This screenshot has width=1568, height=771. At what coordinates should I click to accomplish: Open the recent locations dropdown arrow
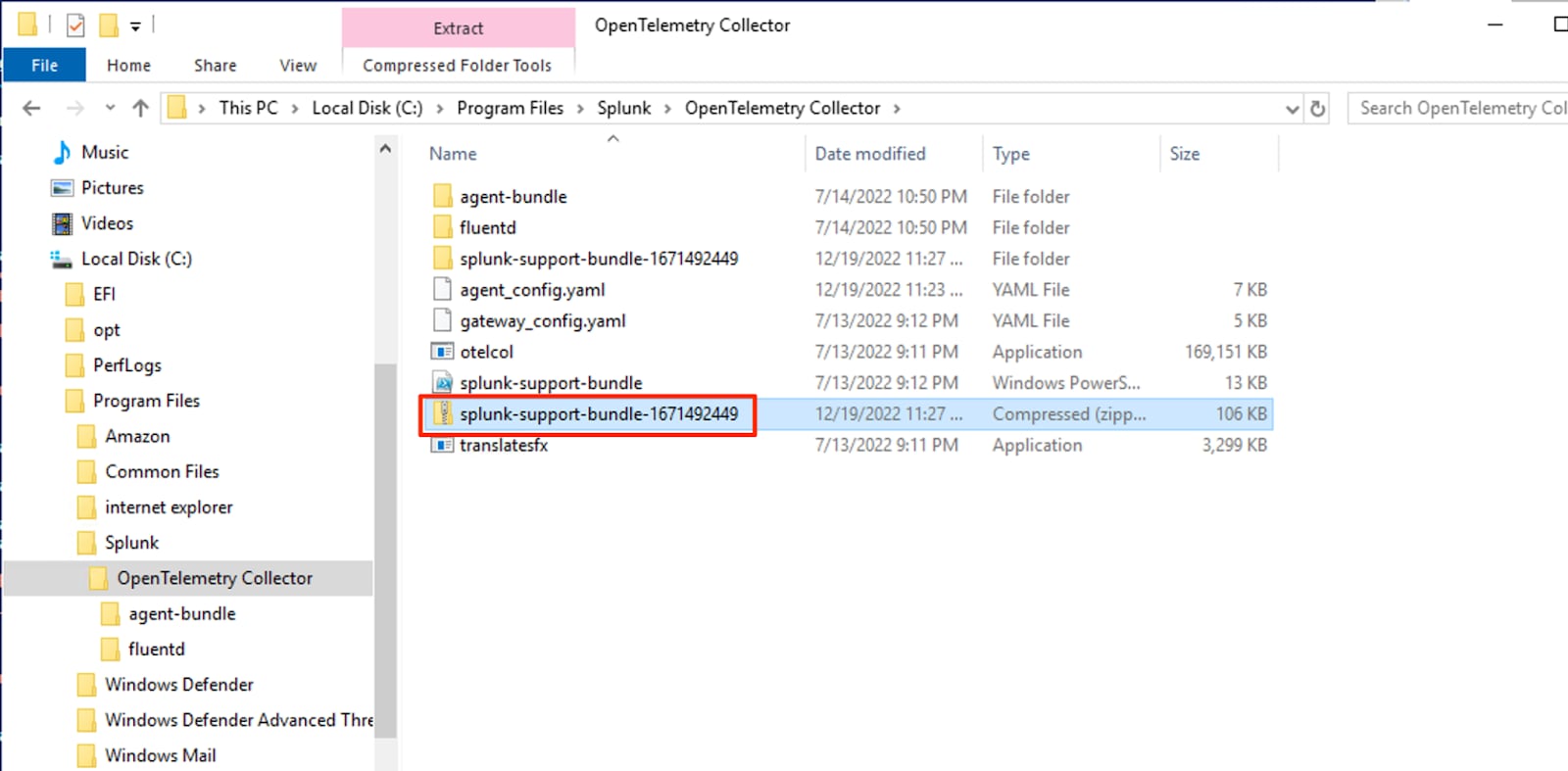pyautogui.click(x=110, y=108)
